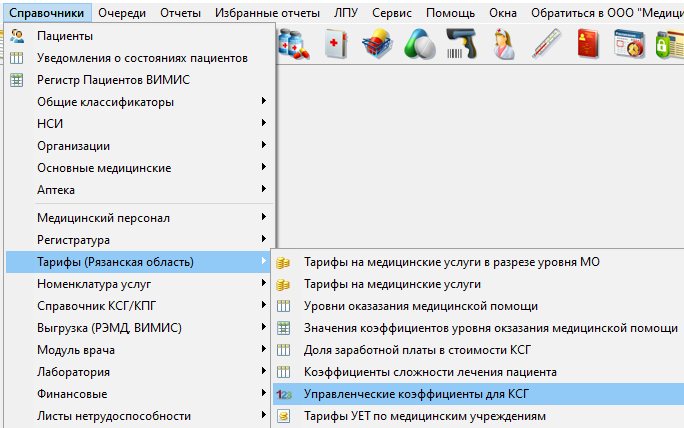The image size is (684, 428).
Task: Open the Окна menu
Action: pos(503,13)
